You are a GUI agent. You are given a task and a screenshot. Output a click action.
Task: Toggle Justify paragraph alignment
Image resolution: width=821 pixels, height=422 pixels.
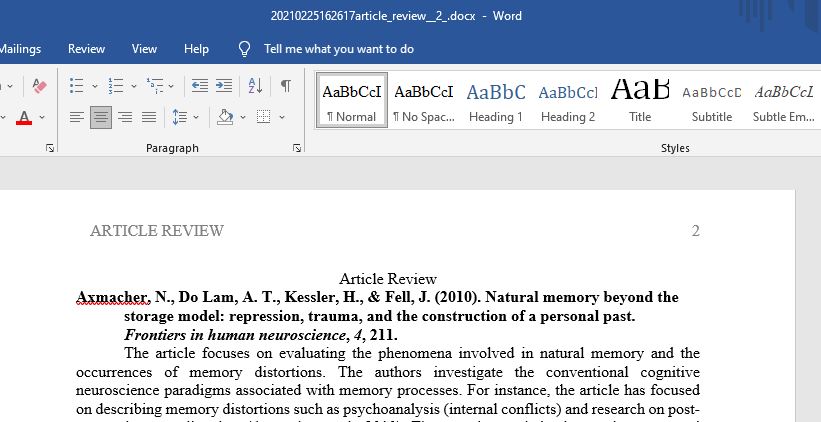coord(149,117)
